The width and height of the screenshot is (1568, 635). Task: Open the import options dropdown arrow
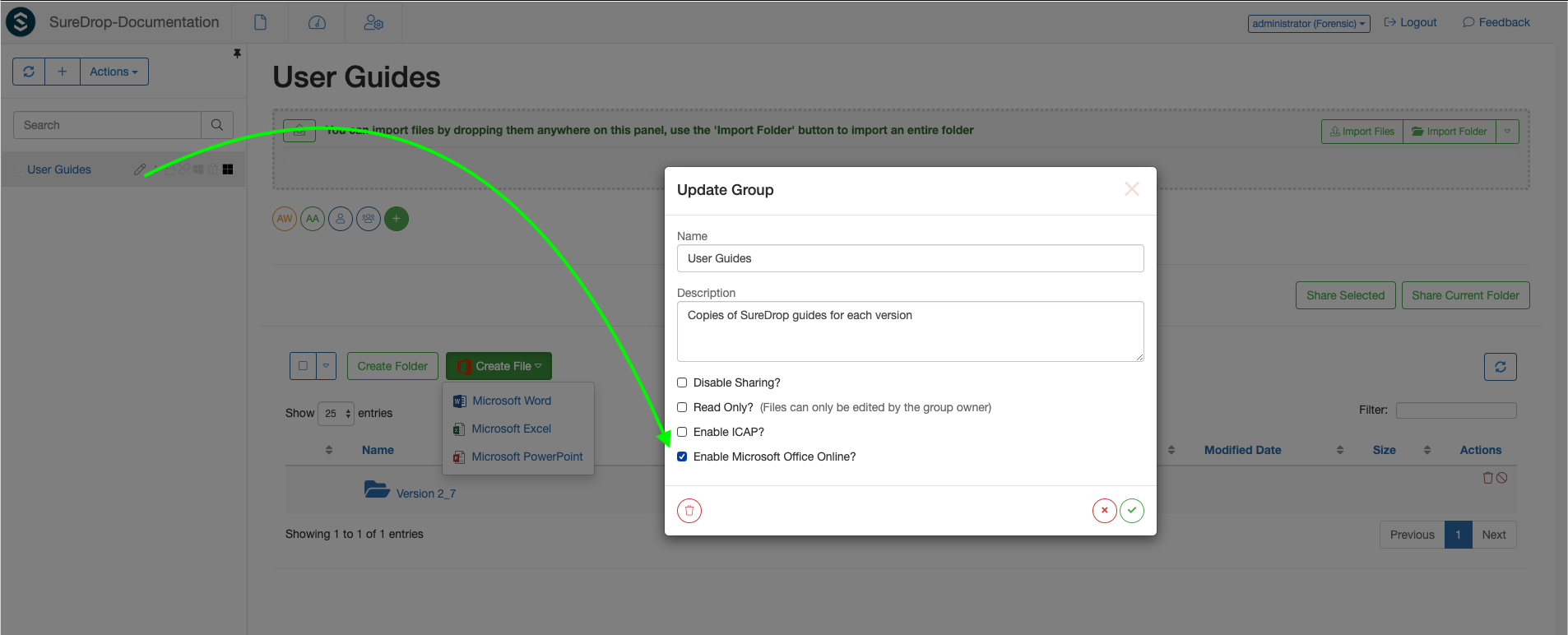[x=1507, y=132]
